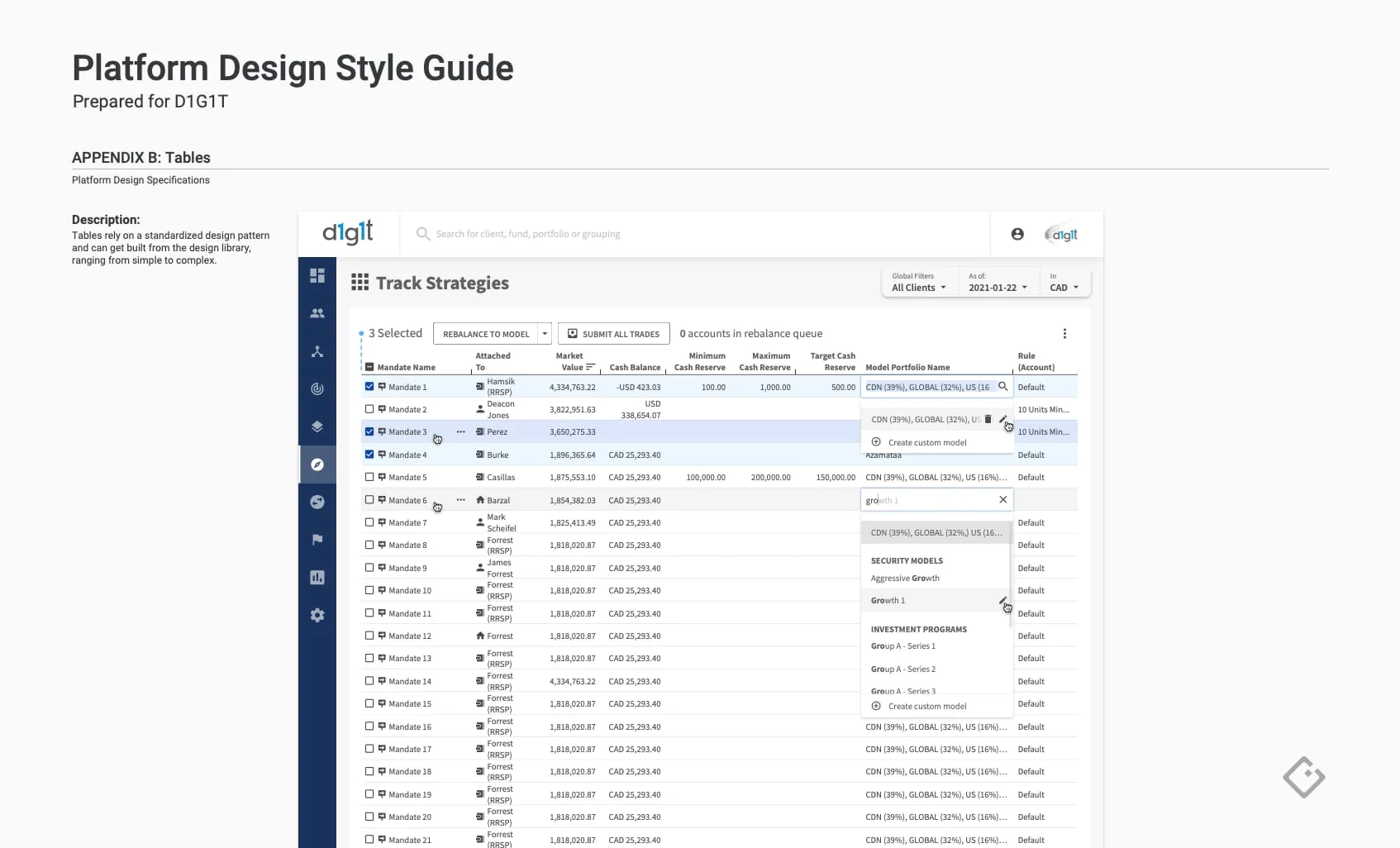The height and width of the screenshot is (848, 1400).
Task: Select Aggressive Growth from the model list
Action: point(905,579)
